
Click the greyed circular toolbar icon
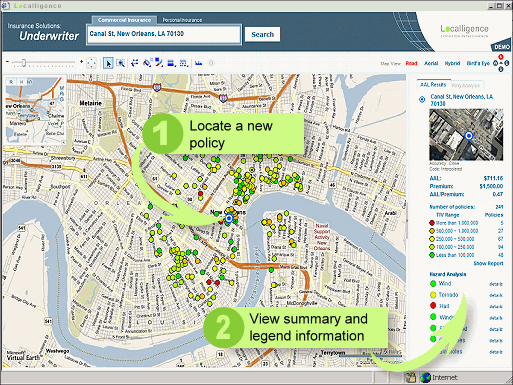click(211, 63)
